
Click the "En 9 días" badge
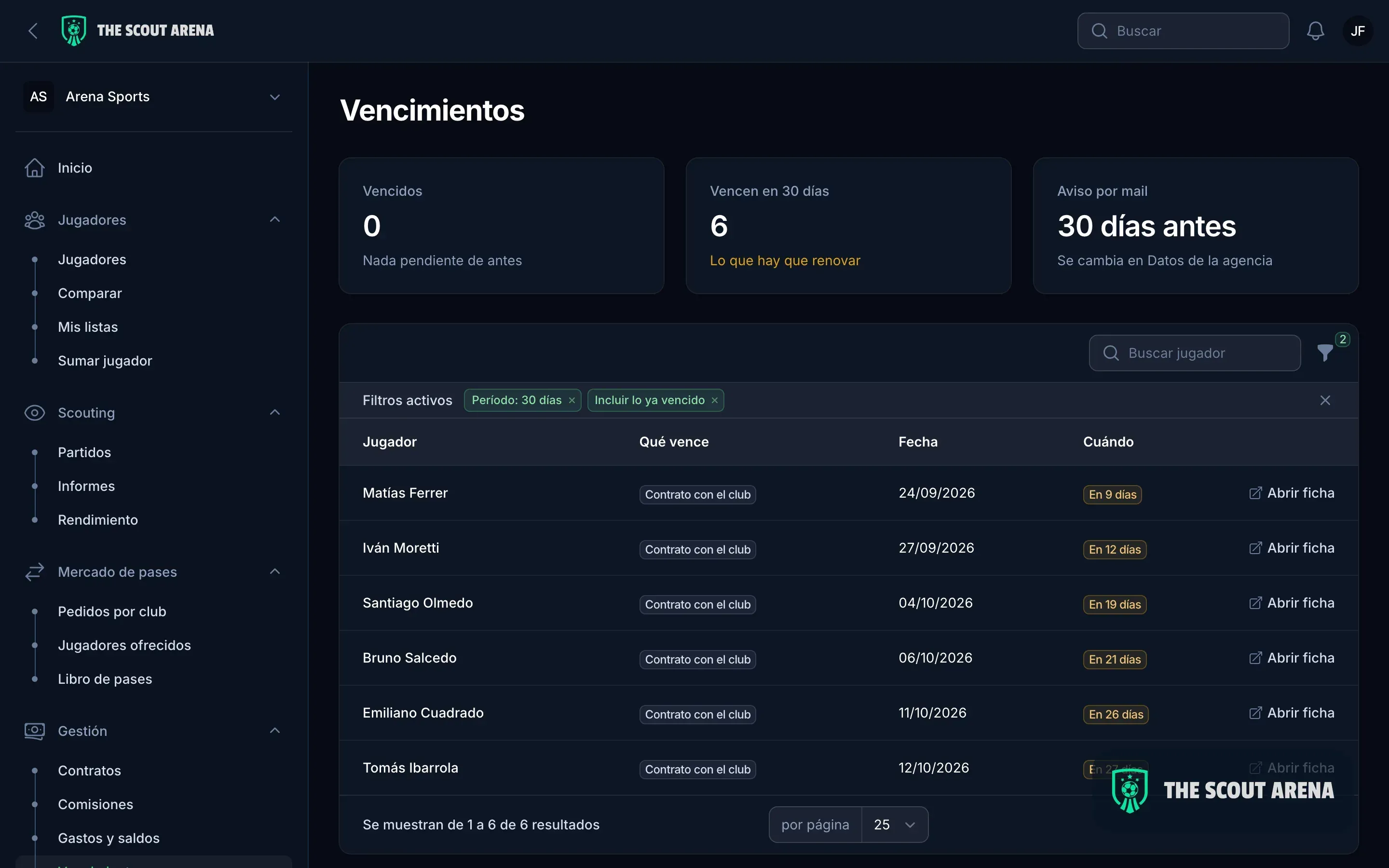click(x=1112, y=494)
